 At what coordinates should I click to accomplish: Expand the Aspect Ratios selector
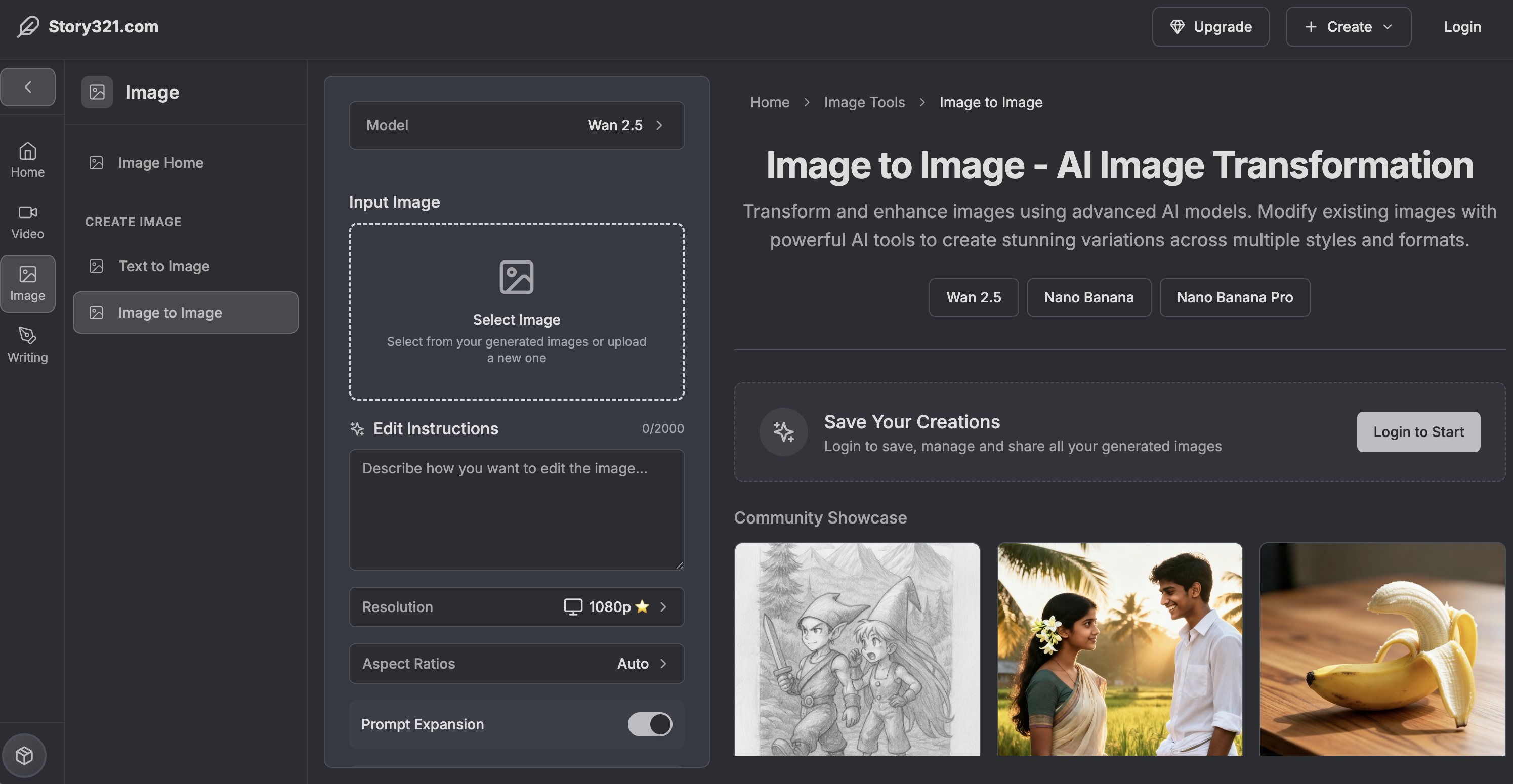[516, 664]
